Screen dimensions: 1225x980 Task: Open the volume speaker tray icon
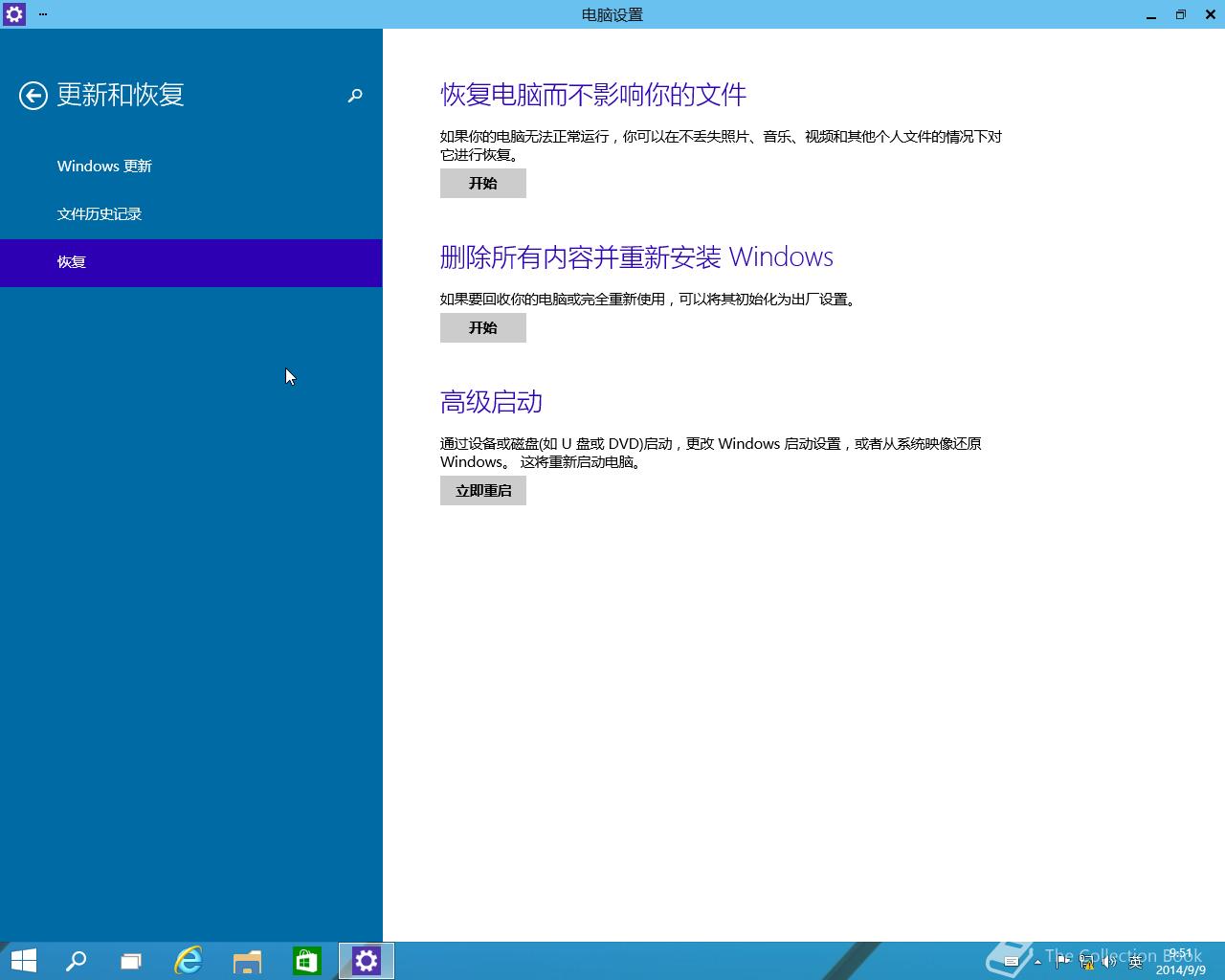pos(1109,961)
